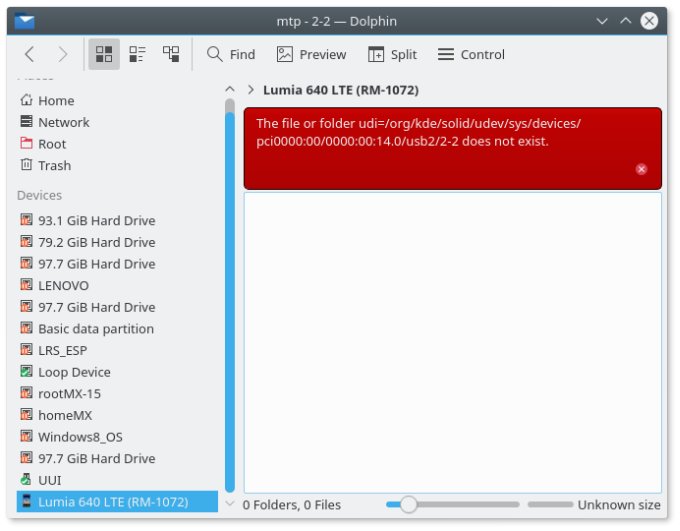Click the Trash bin icon
The height and width of the screenshot is (531, 680).
(26, 164)
